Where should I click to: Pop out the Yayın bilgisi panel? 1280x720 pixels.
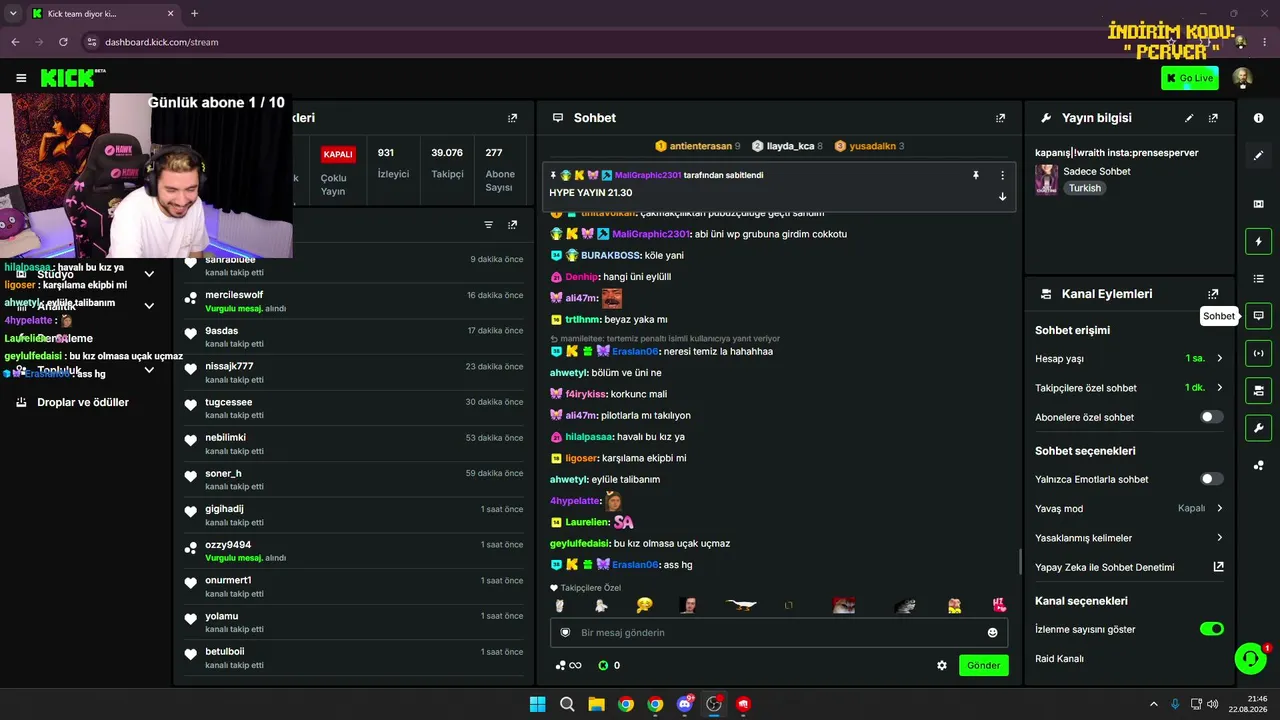(1213, 118)
